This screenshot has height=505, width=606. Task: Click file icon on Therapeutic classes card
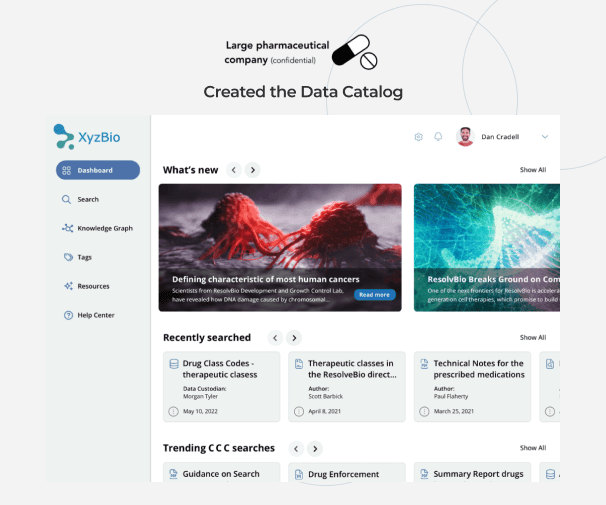click(299, 364)
